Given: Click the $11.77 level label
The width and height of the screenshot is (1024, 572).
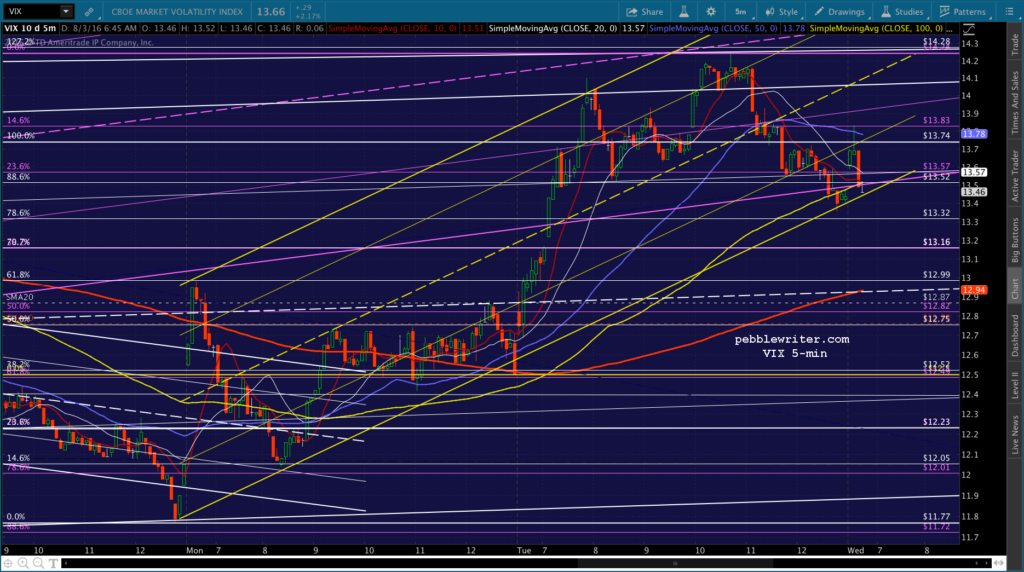Looking at the screenshot, I should pyautogui.click(x=936, y=516).
